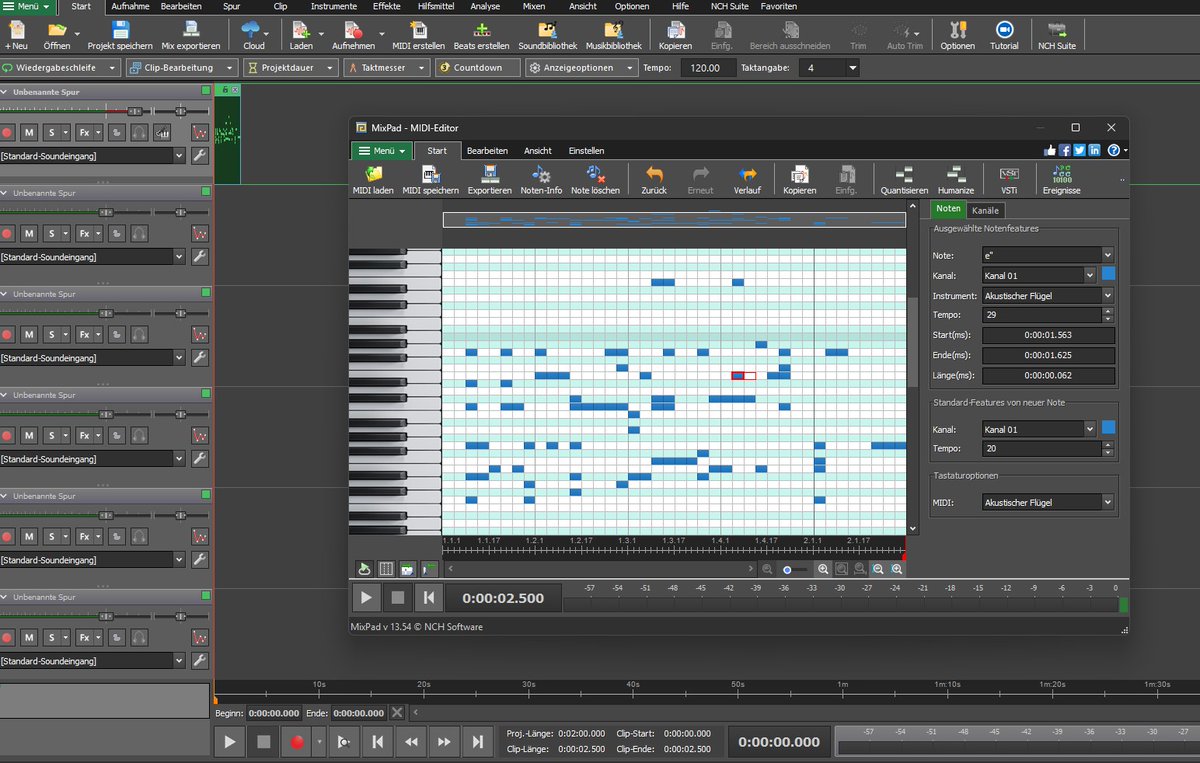Arm recording on the first track
Image resolution: width=1200 pixels, height=763 pixels.
(8, 132)
